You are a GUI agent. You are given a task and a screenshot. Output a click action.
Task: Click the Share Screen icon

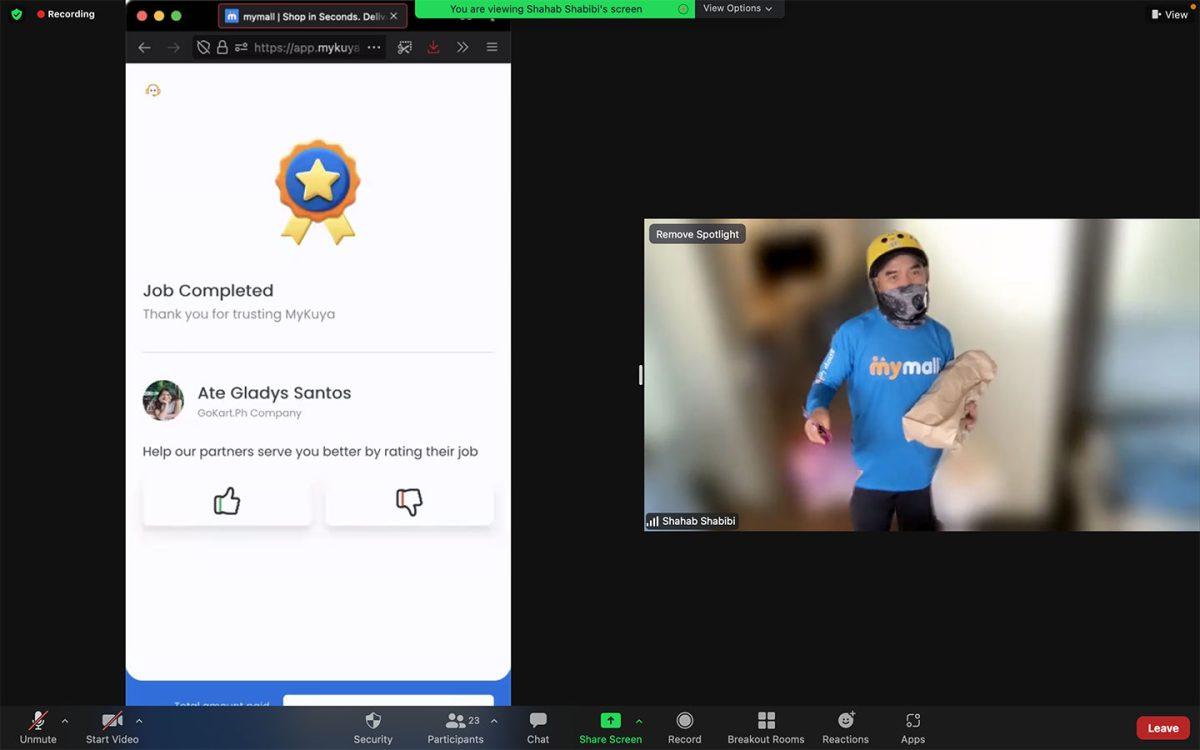tap(610, 721)
